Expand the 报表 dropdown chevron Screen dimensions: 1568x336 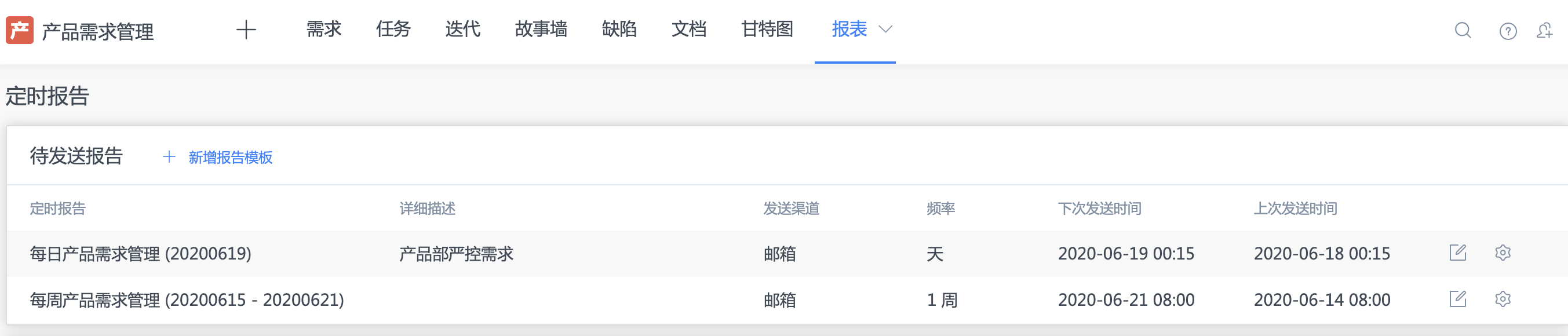(885, 30)
